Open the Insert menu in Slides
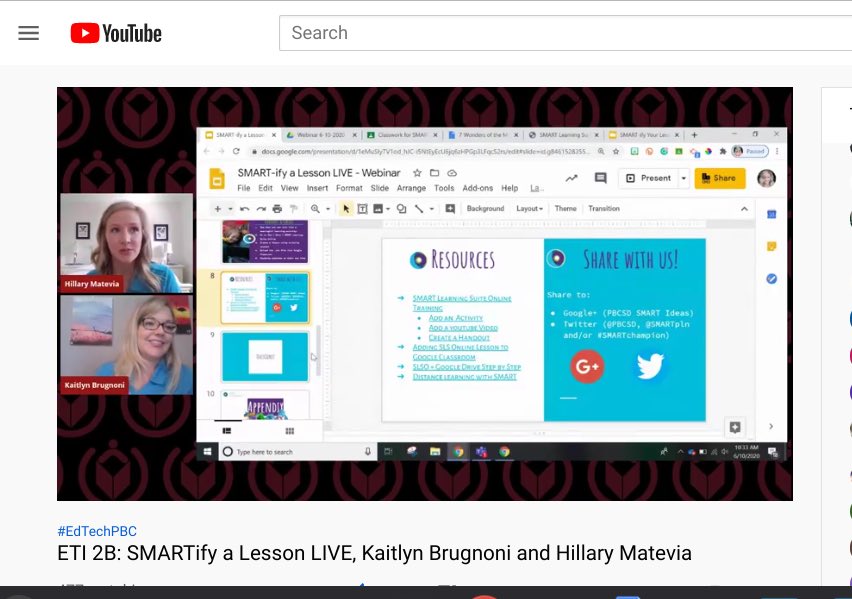Viewport: 852px width, 599px height. pyautogui.click(x=317, y=188)
